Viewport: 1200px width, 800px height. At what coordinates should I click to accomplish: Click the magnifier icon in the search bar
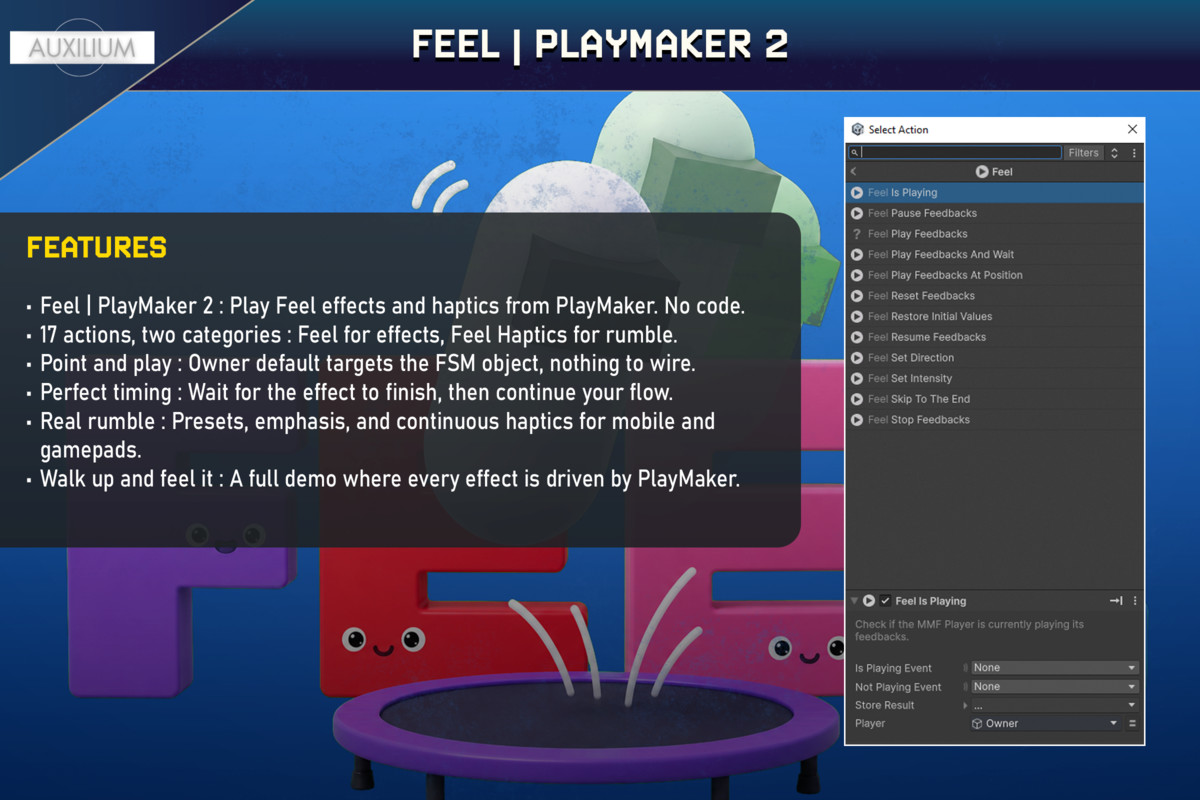point(855,153)
